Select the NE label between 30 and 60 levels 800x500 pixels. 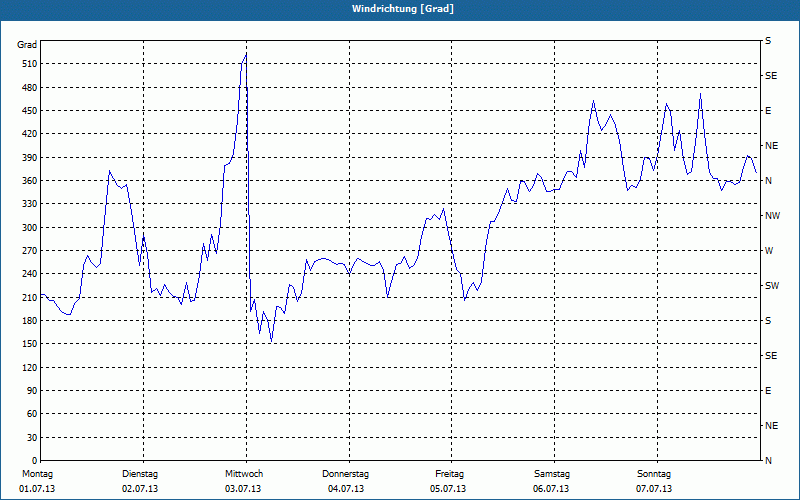772,426
